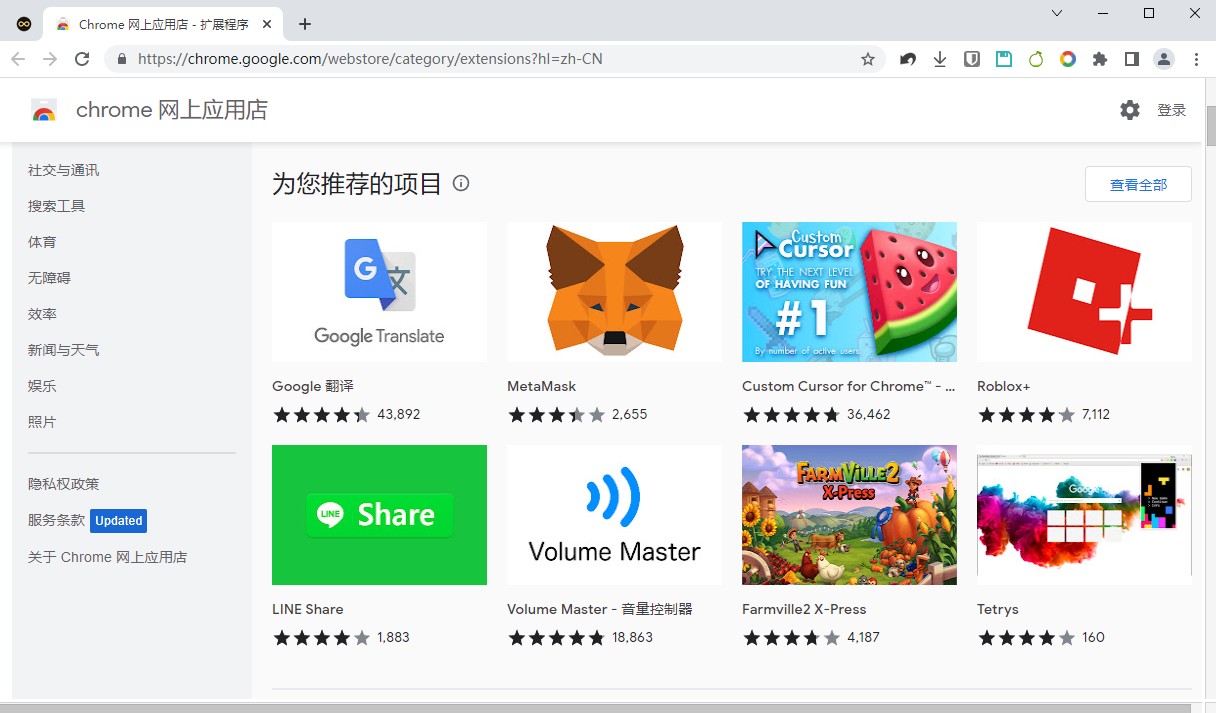Viewport: 1216px width, 713px height.
Task: Expand the tab search chevron
Action: (x=1058, y=13)
